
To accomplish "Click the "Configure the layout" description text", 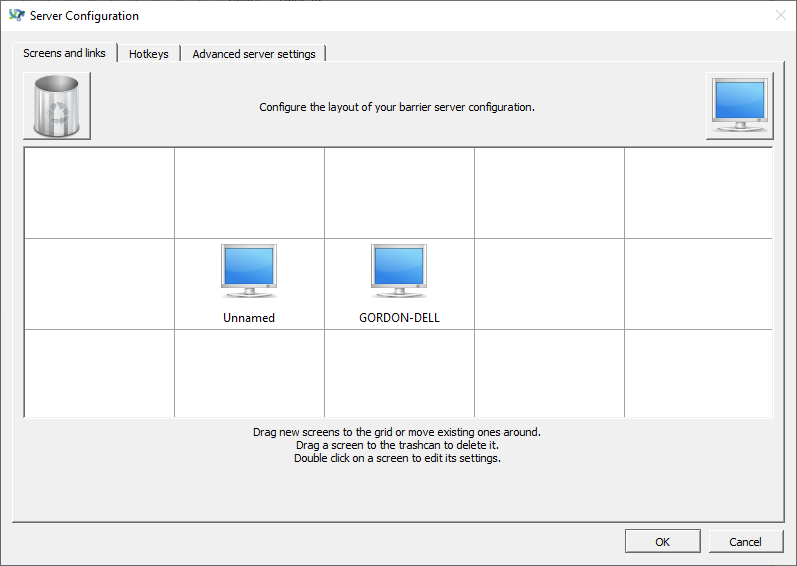I will 397,107.
